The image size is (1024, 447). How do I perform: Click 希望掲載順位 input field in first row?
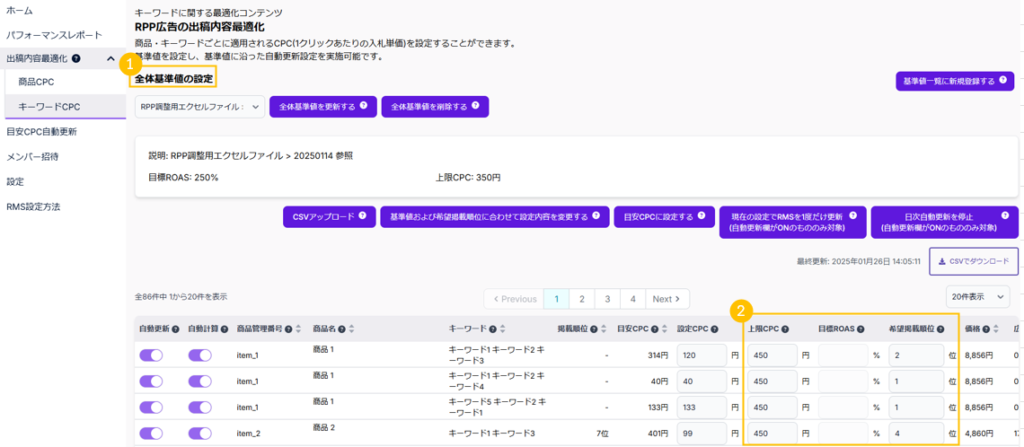click(912, 355)
